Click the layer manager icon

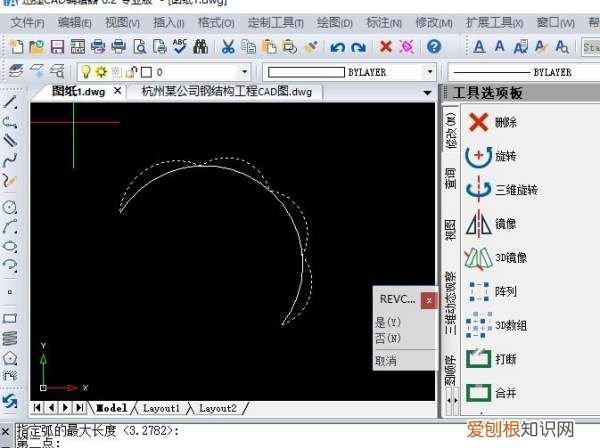click(16, 71)
